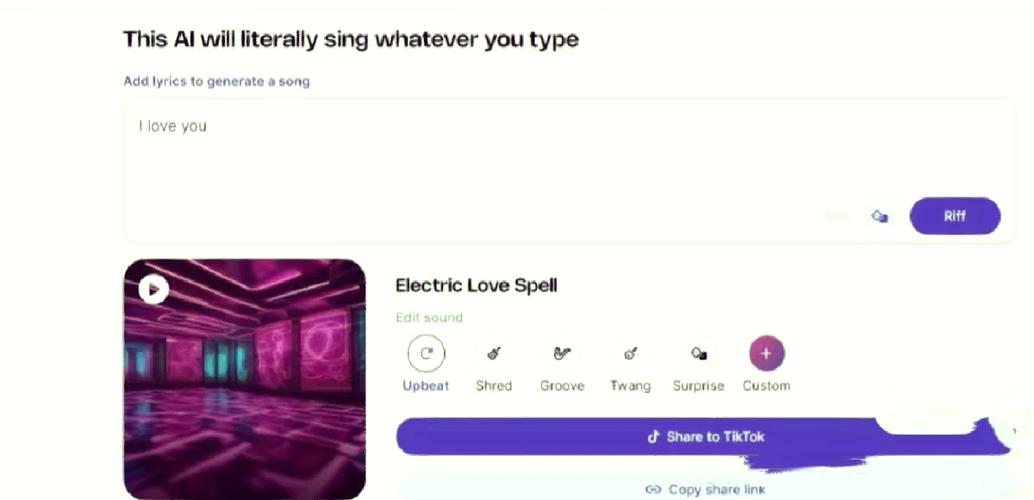Focus the lyrics text box

(x=569, y=172)
